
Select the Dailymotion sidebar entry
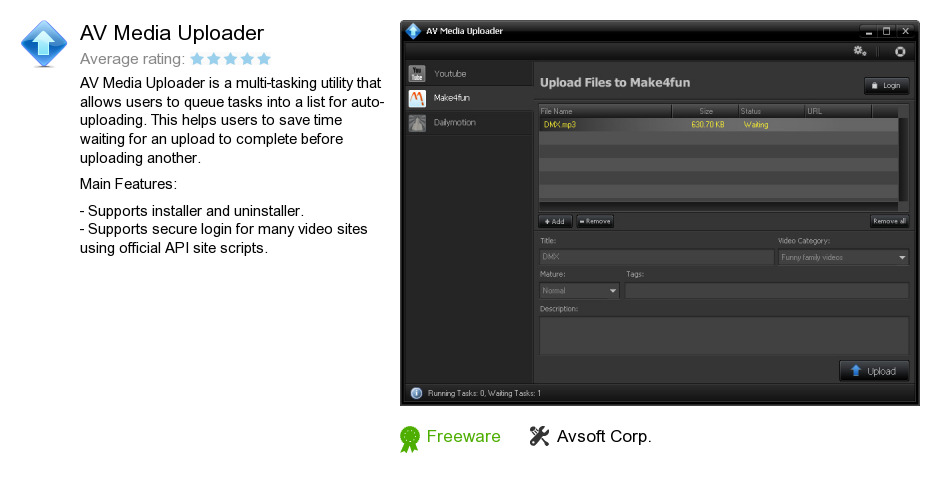(469, 122)
